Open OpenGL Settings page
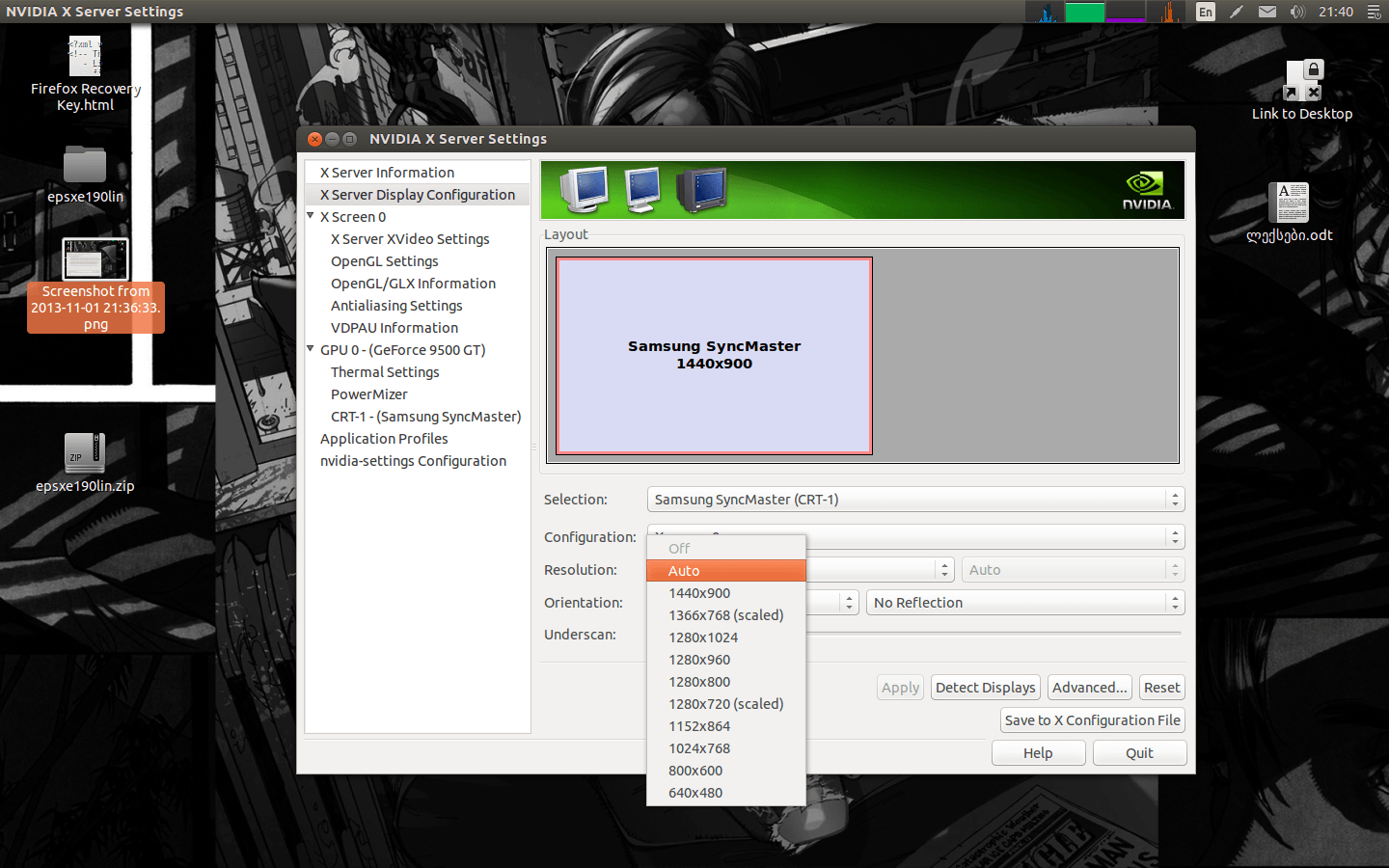Viewport: 1389px width, 868px height. click(384, 261)
